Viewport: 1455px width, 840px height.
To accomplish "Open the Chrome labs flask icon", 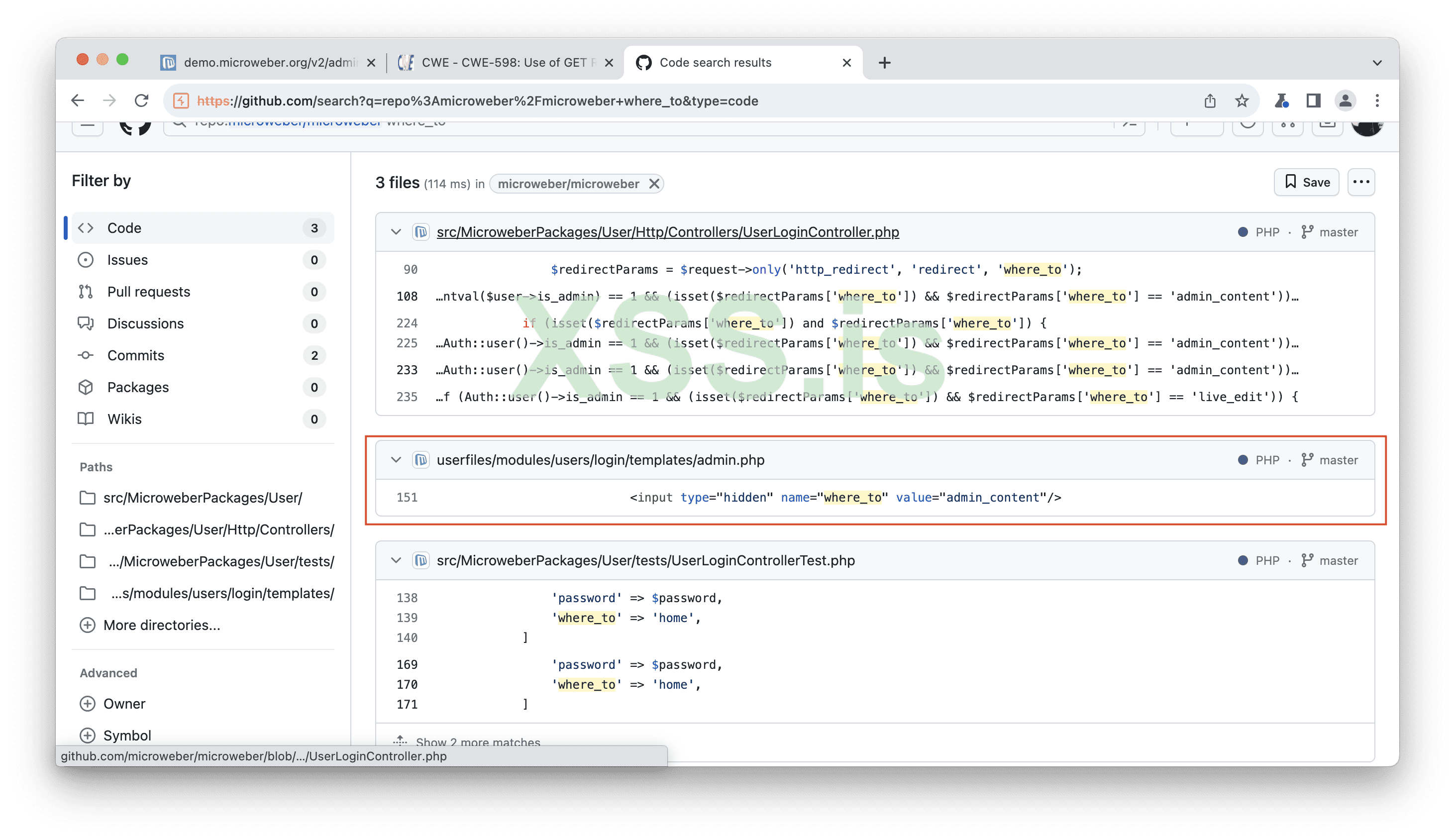I will 1281,101.
